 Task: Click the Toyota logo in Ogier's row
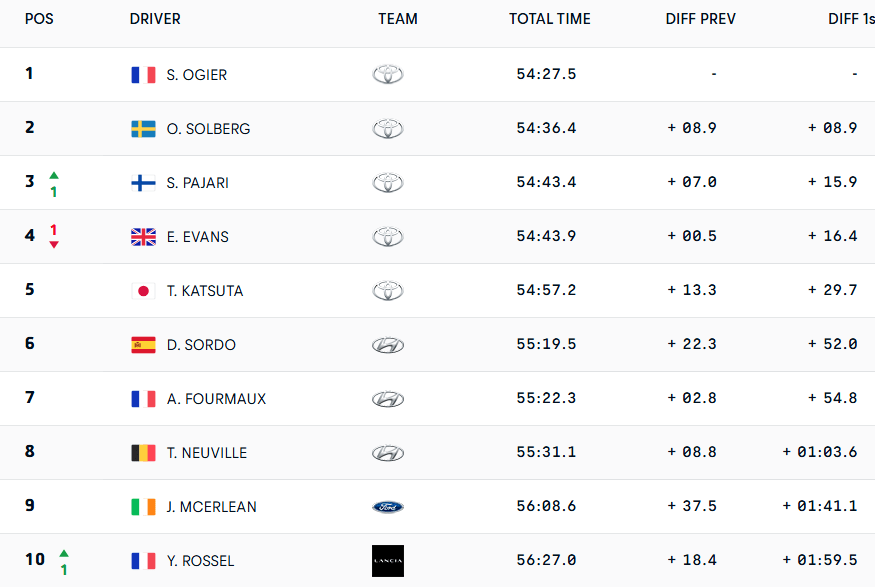(388, 75)
